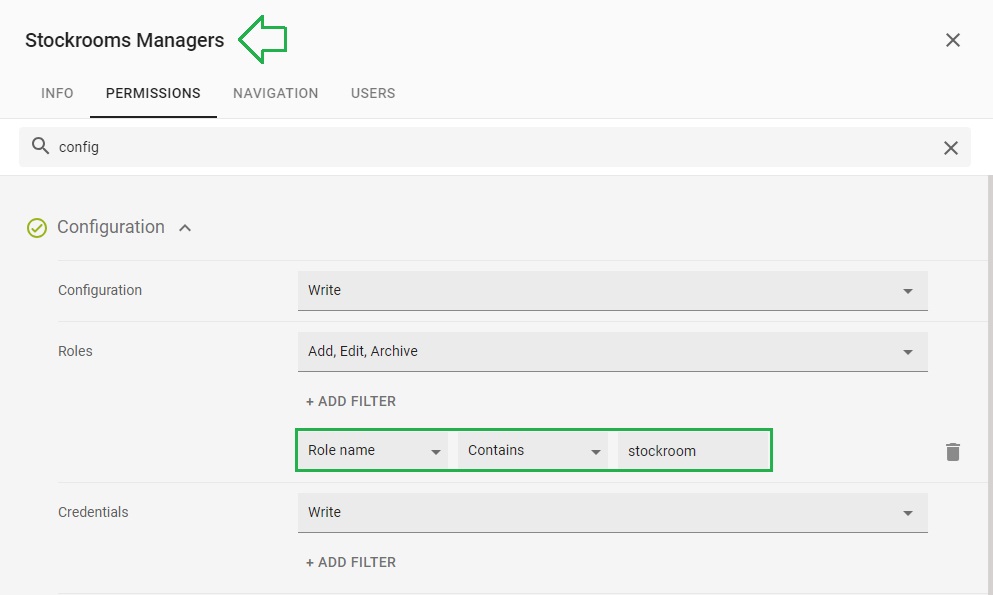Screen dimensions: 993x595
Task: Open the Roles permission dropdown
Action: pos(612,351)
